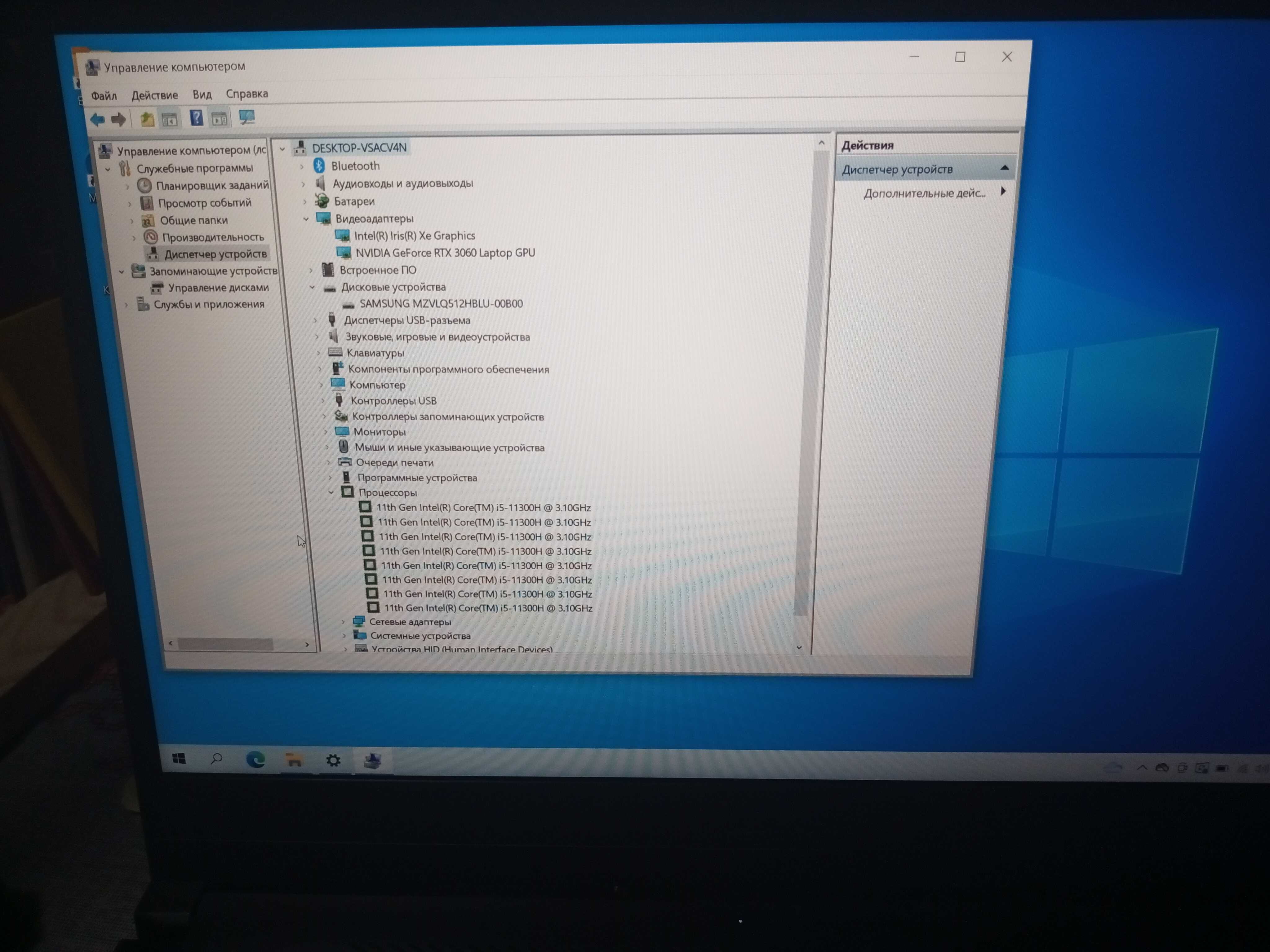Screen dimensions: 1270x952
Task: Open the Файл menu
Action: 104,96
